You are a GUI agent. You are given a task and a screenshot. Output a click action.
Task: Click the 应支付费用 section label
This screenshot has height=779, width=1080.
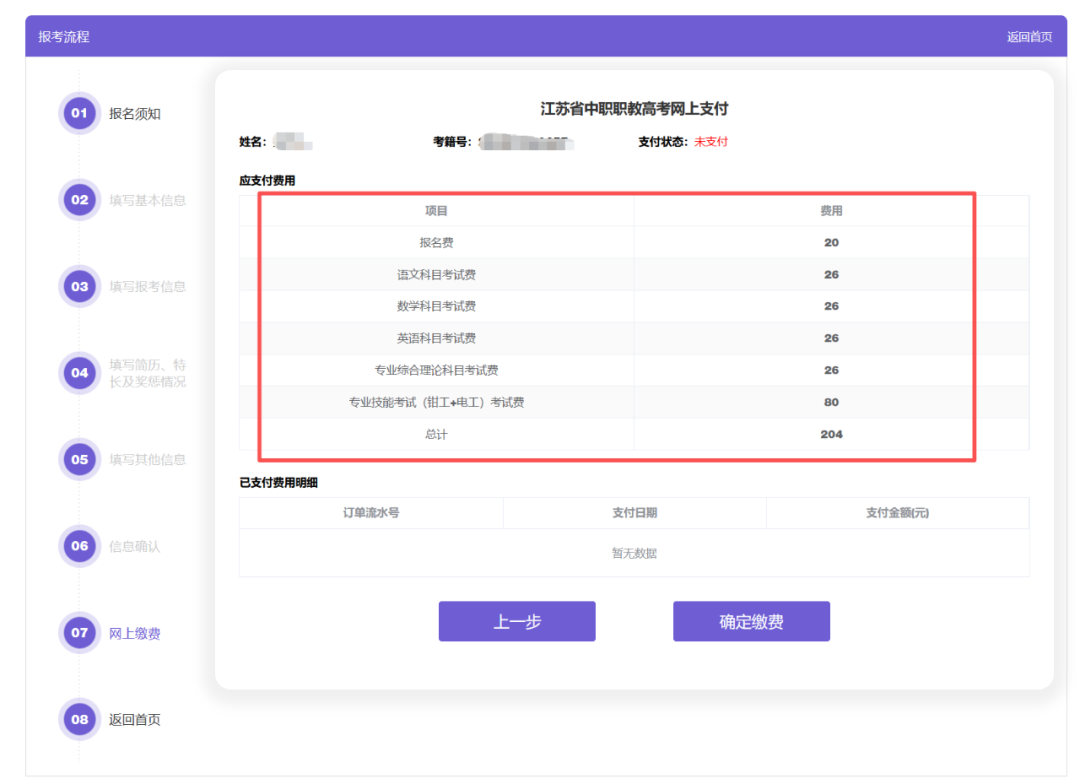click(x=267, y=180)
